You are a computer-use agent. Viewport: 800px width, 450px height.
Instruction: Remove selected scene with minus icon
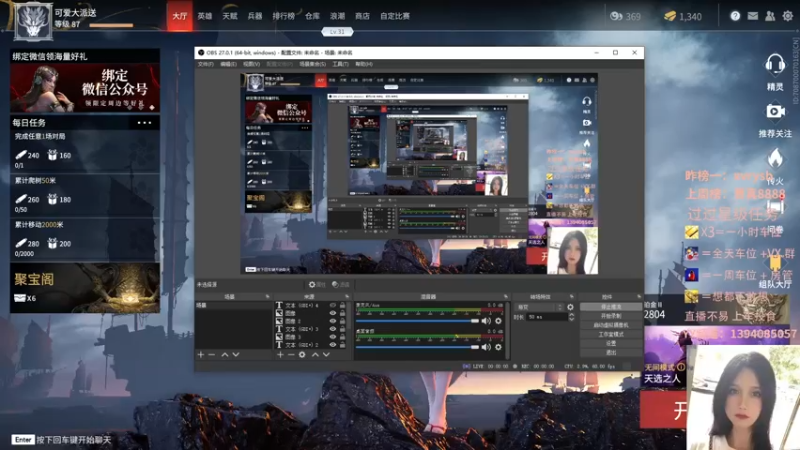click(212, 355)
